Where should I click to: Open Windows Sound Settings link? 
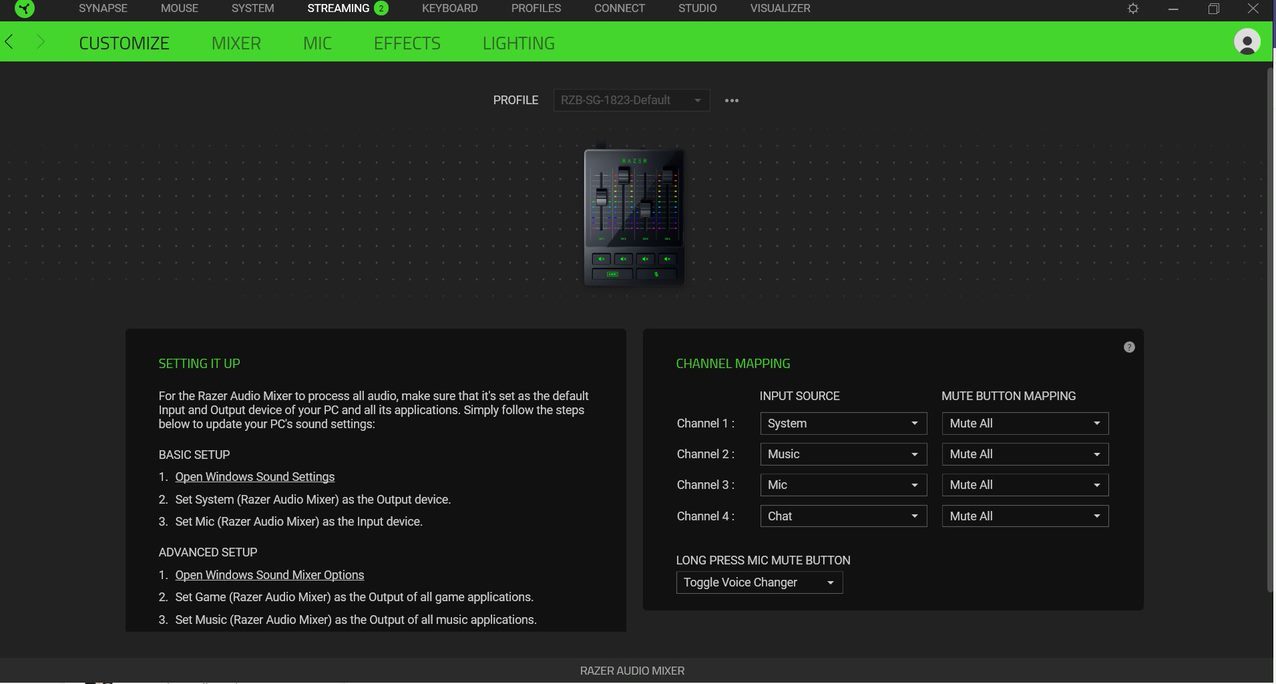[x=255, y=477]
